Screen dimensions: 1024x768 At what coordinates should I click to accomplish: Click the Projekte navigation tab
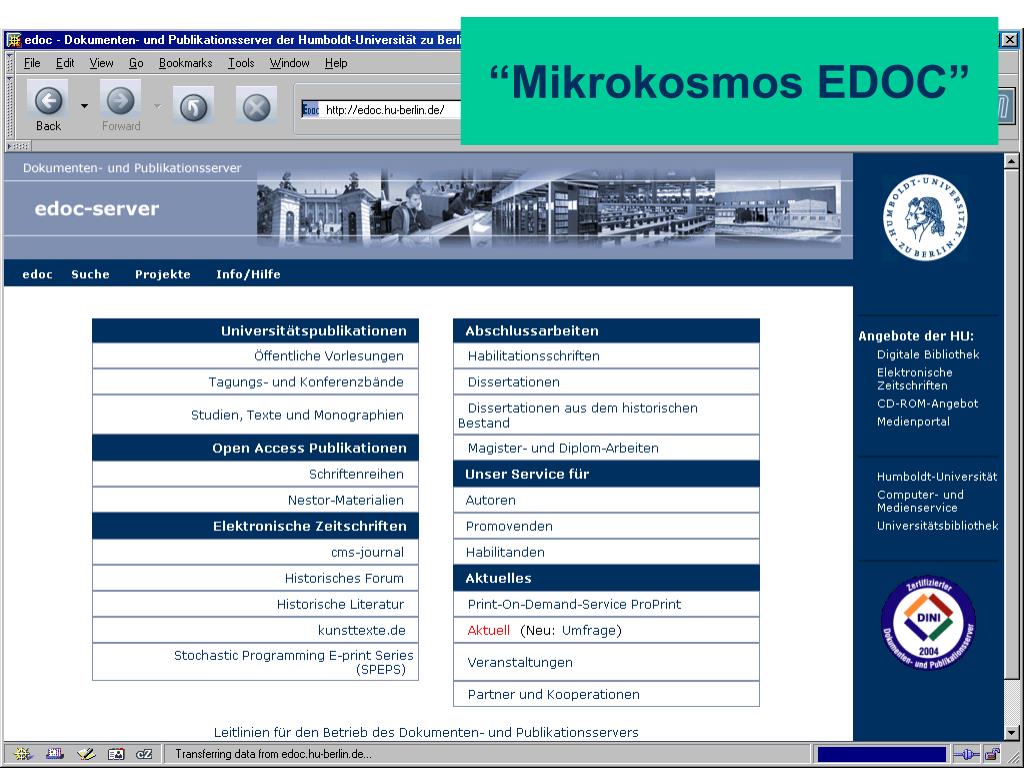click(163, 274)
